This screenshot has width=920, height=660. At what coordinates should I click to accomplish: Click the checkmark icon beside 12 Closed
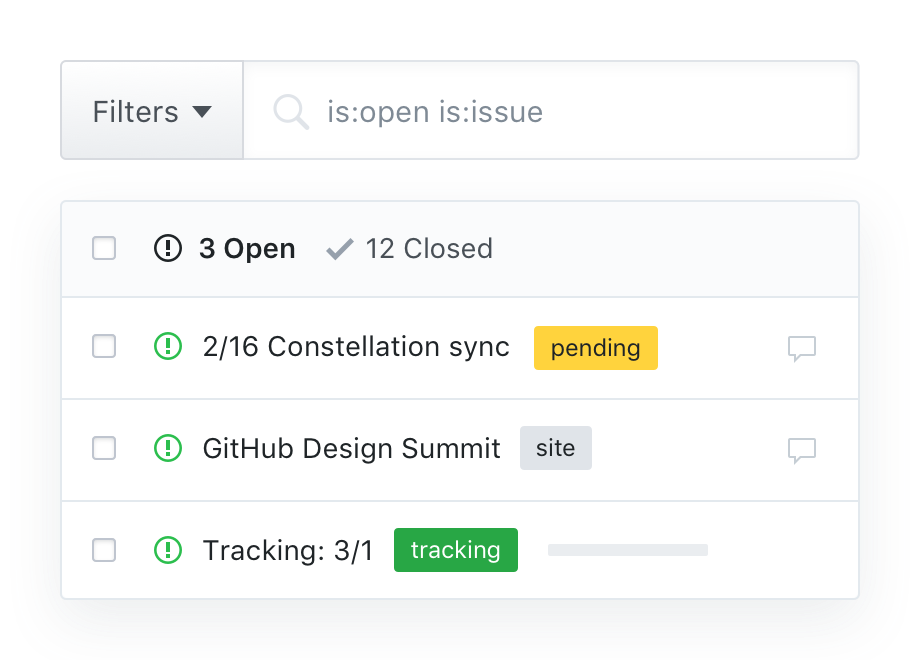click(340, 247)
